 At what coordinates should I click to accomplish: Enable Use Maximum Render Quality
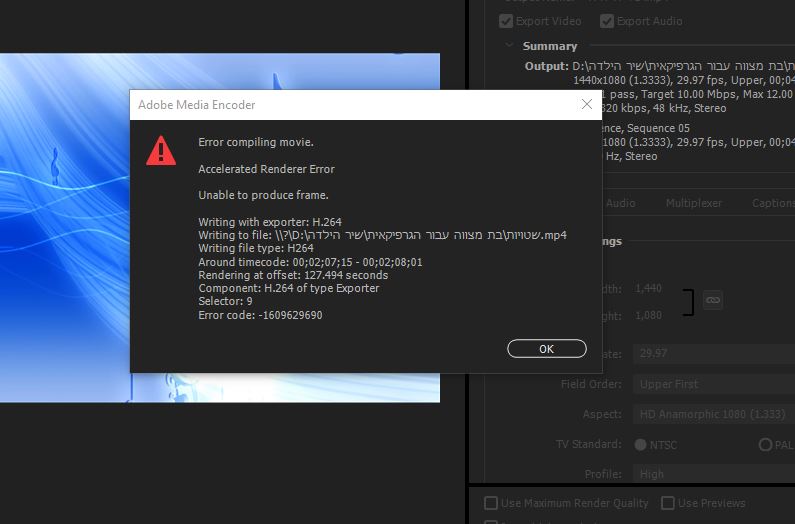pos(491,503)
